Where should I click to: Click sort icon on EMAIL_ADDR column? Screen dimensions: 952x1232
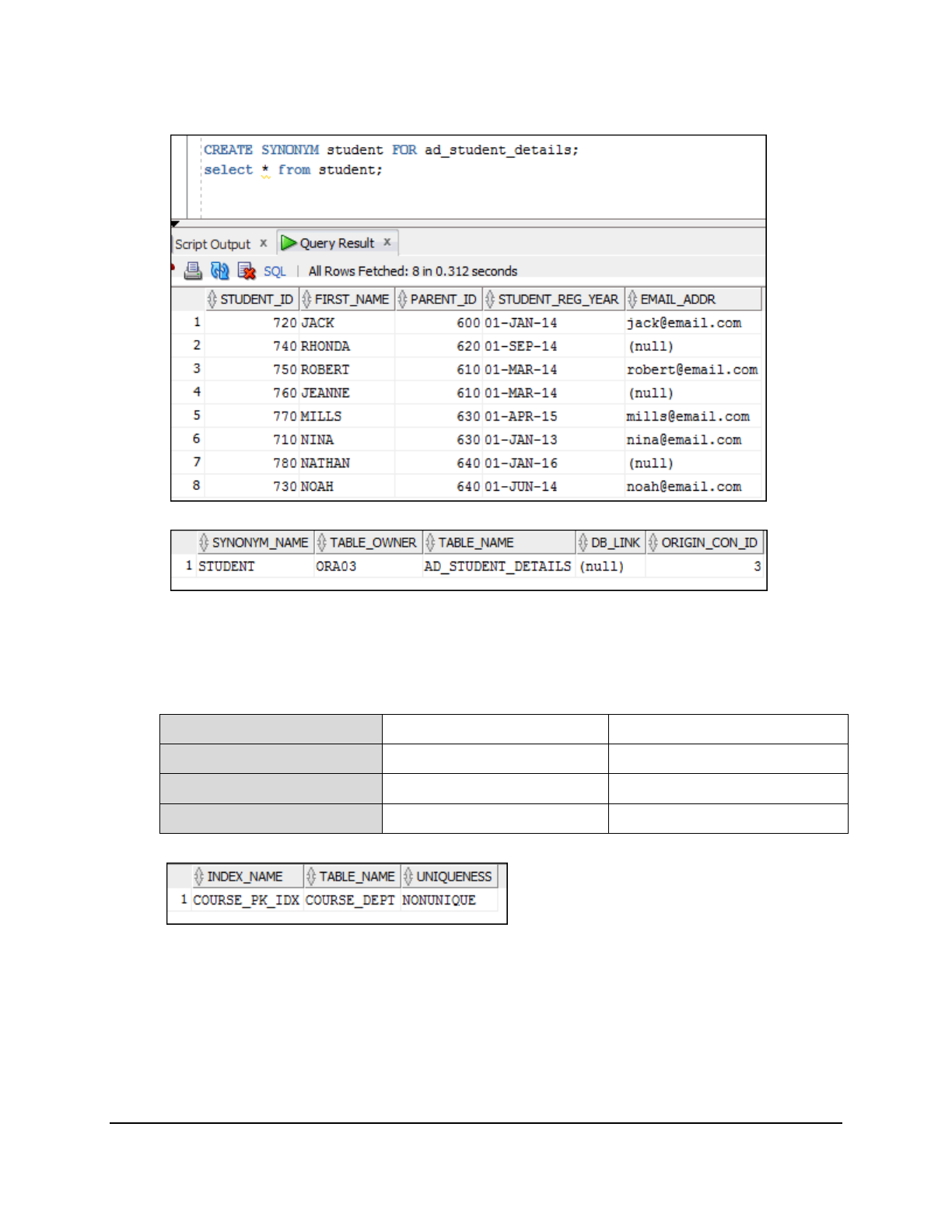pyautogui.click(x=632, y=299)
